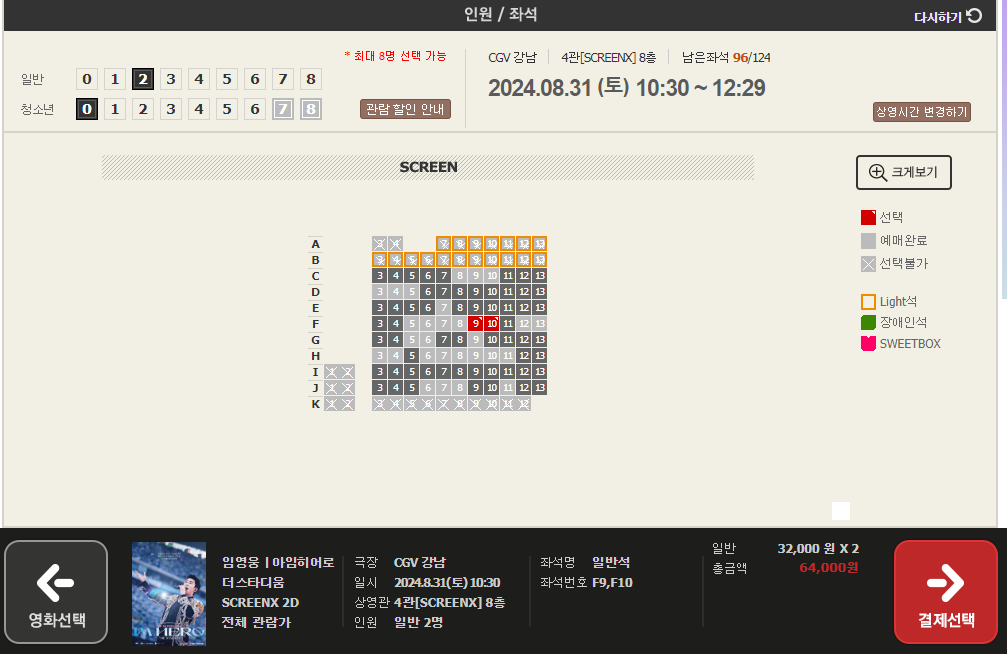Set 일반 count to 5
Image resolution: width=1007 pixels, height=654 pixels.
[227, 79]
